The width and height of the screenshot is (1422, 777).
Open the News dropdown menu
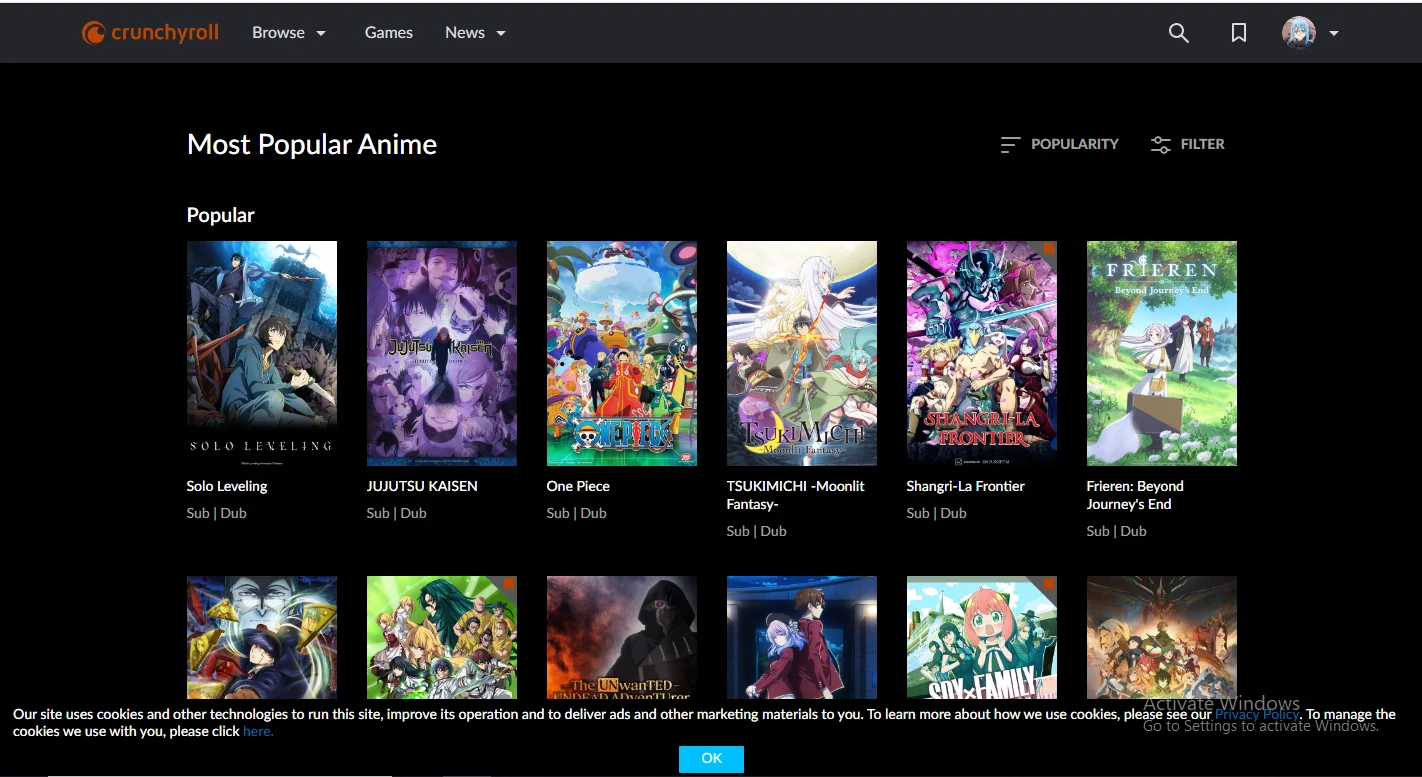475,33
